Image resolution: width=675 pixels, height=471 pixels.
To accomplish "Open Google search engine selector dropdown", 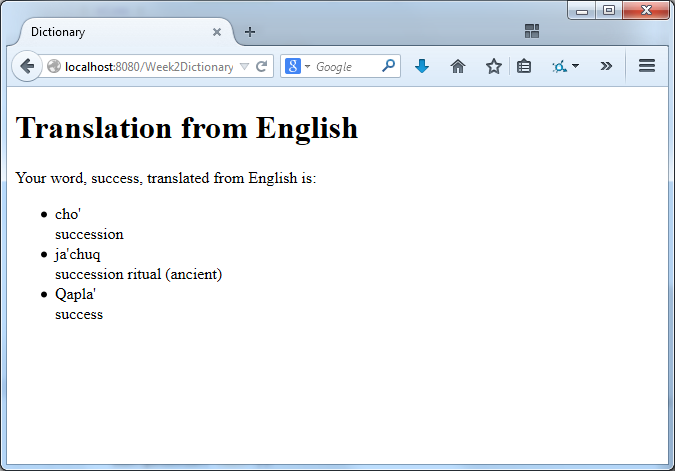I will tap(298, 67).
